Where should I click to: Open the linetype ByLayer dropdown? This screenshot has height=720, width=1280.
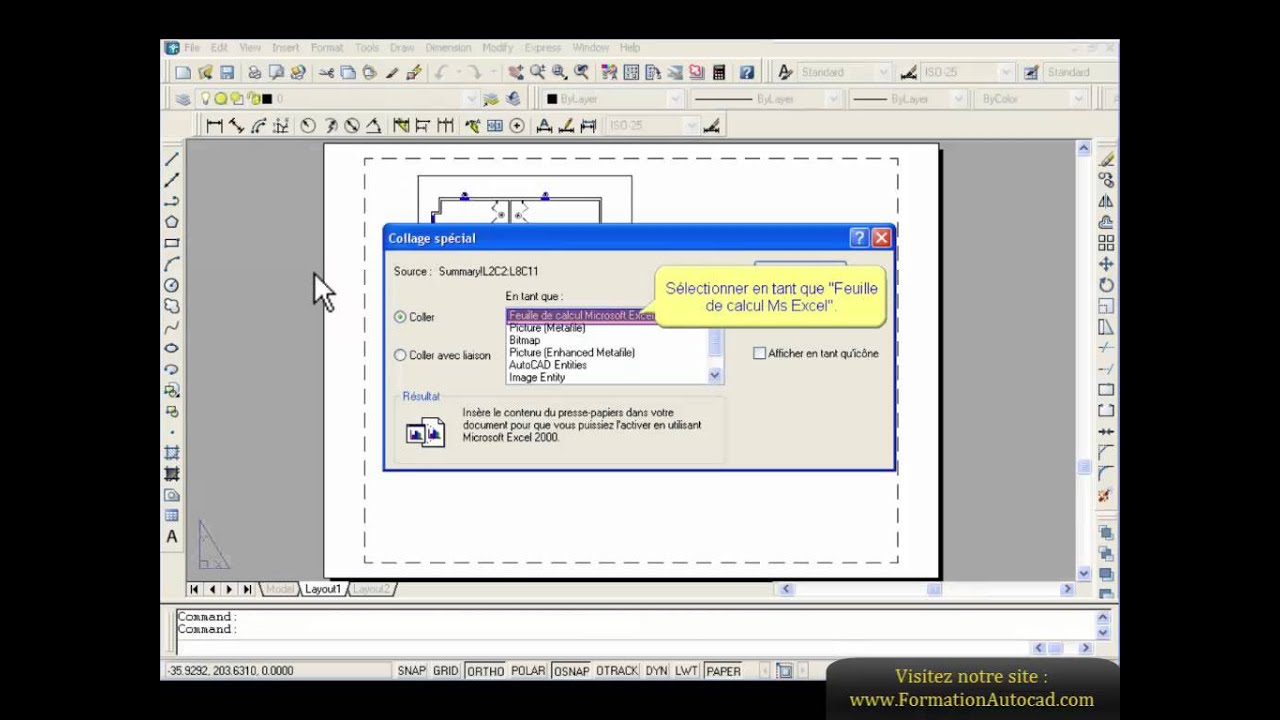(x=832, y=99)
